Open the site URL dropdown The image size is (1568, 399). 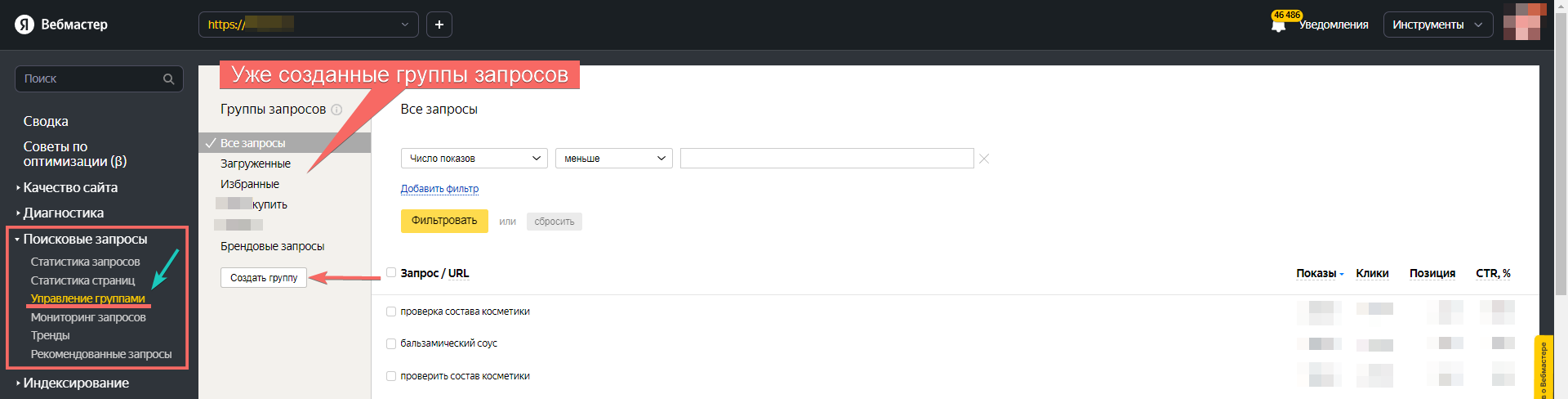click(309, 25)
